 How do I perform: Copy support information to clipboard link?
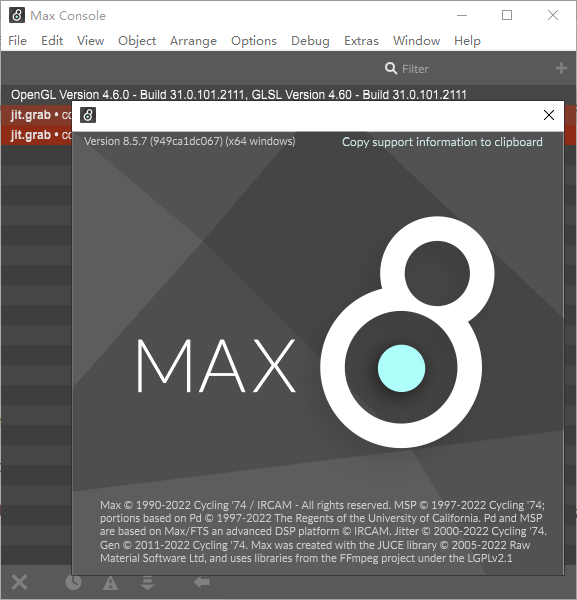tap(442, 142)
